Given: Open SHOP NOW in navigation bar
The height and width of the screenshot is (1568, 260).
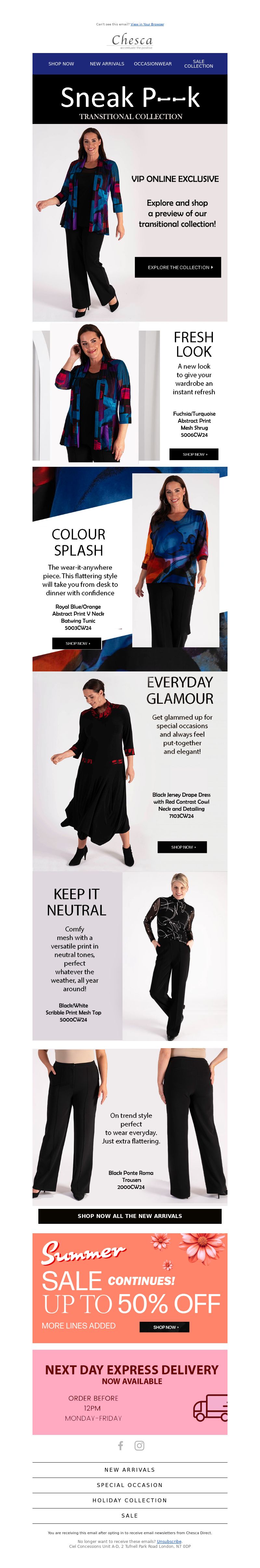Looking at the screenshot, I should [x=61, y=63].
